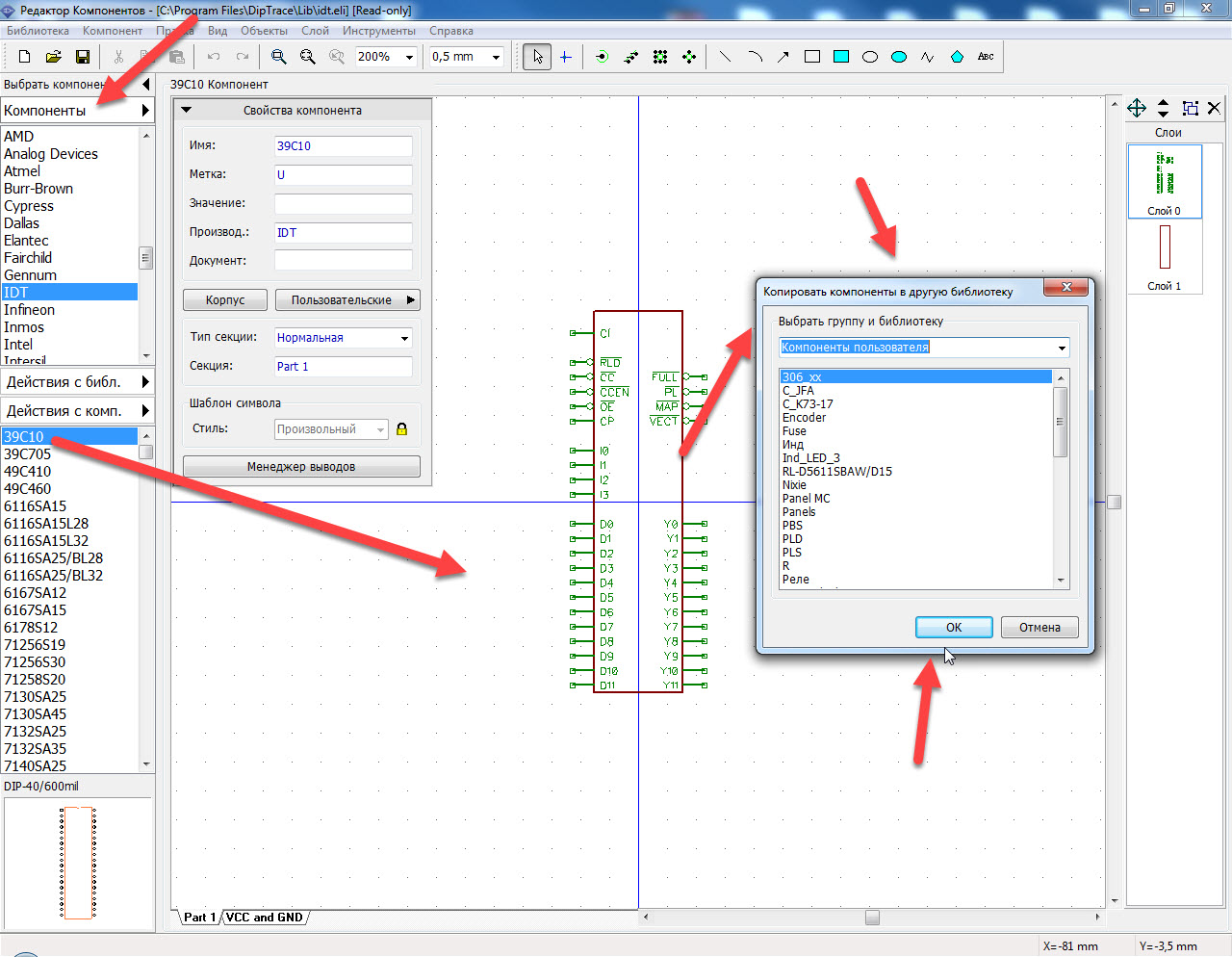Click the template style lock icon
This screenshot has height=957, width=1232.
(402, 428)
